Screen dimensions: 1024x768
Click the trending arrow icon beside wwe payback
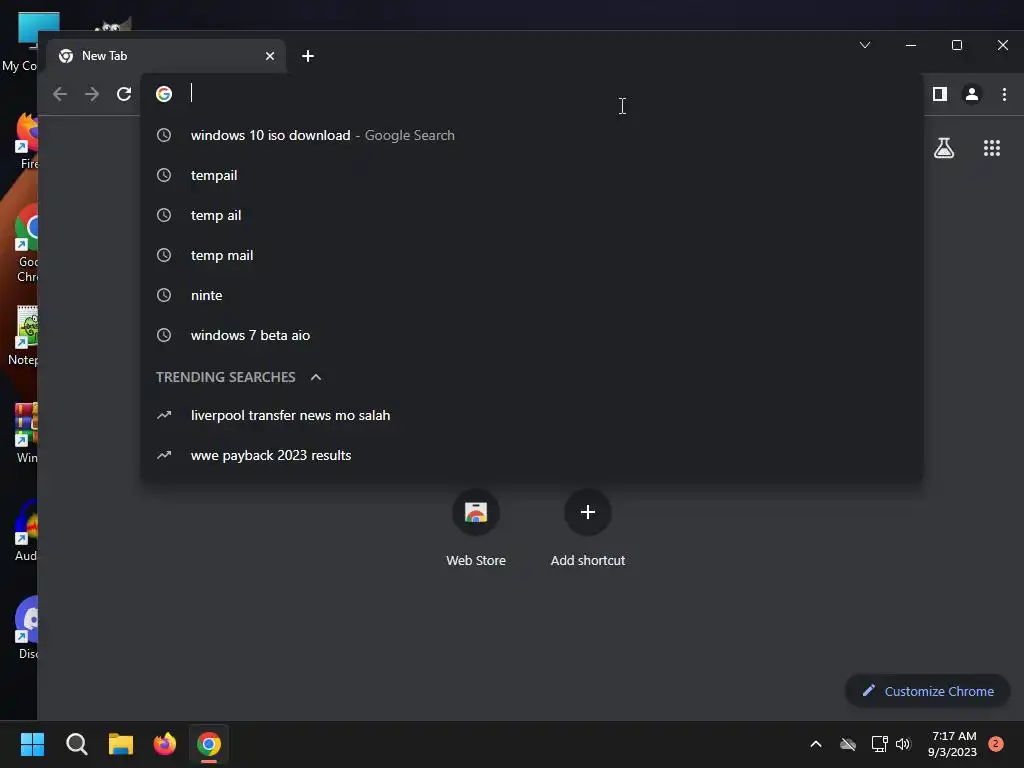pos(164,455)
